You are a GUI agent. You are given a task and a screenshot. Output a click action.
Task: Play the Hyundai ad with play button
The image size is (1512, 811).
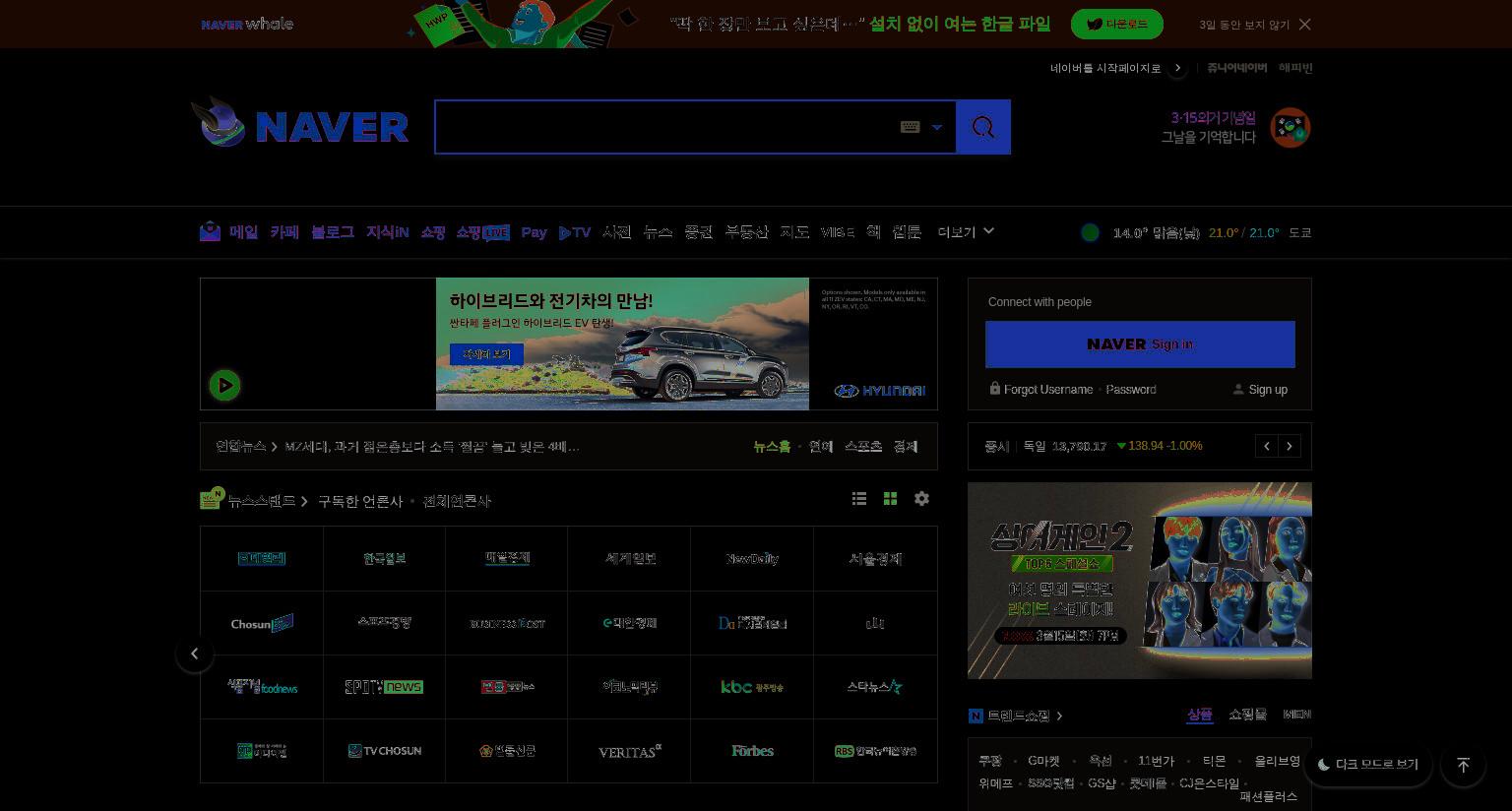(224, 385)
